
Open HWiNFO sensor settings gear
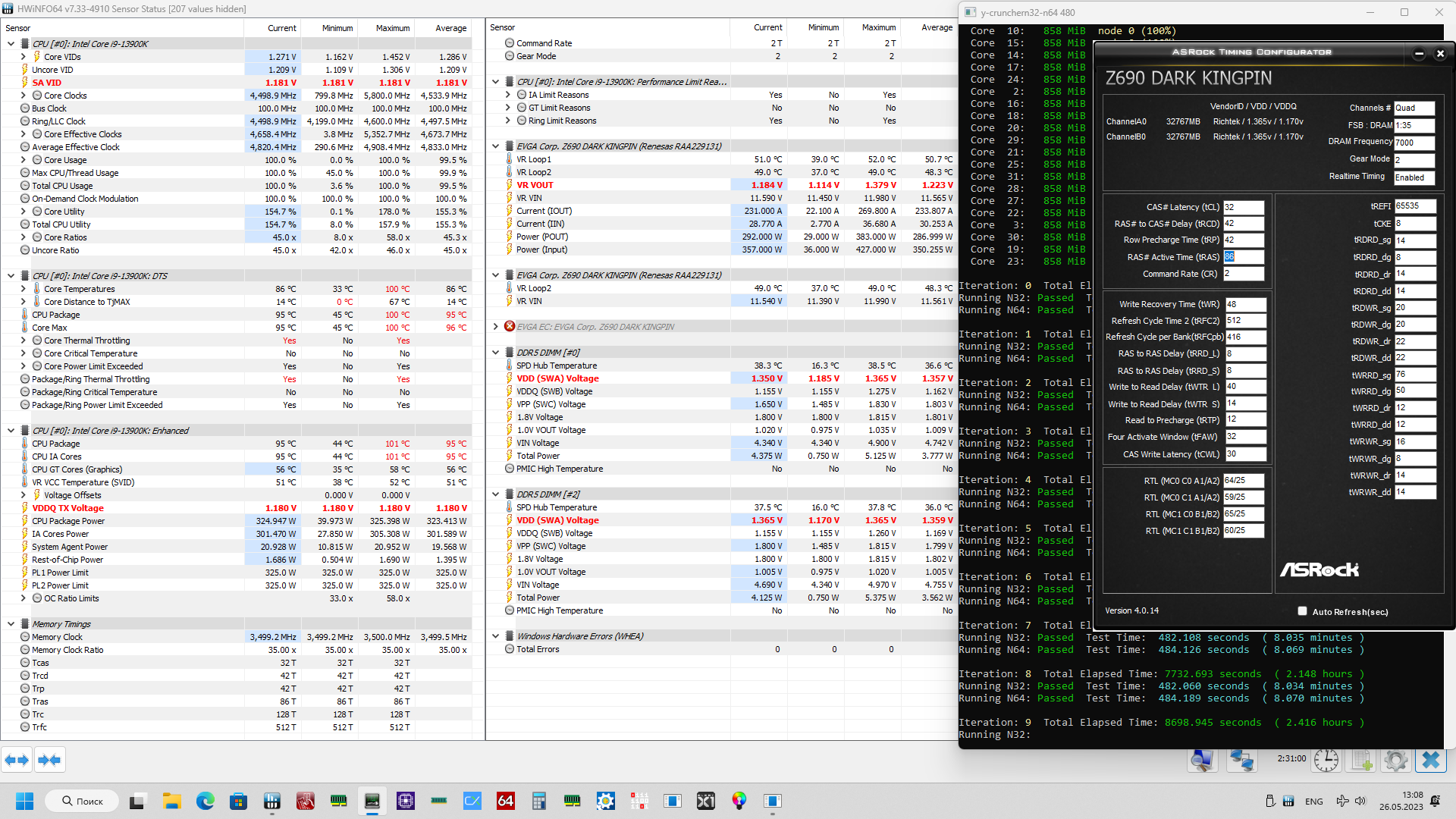(1395, 760)
